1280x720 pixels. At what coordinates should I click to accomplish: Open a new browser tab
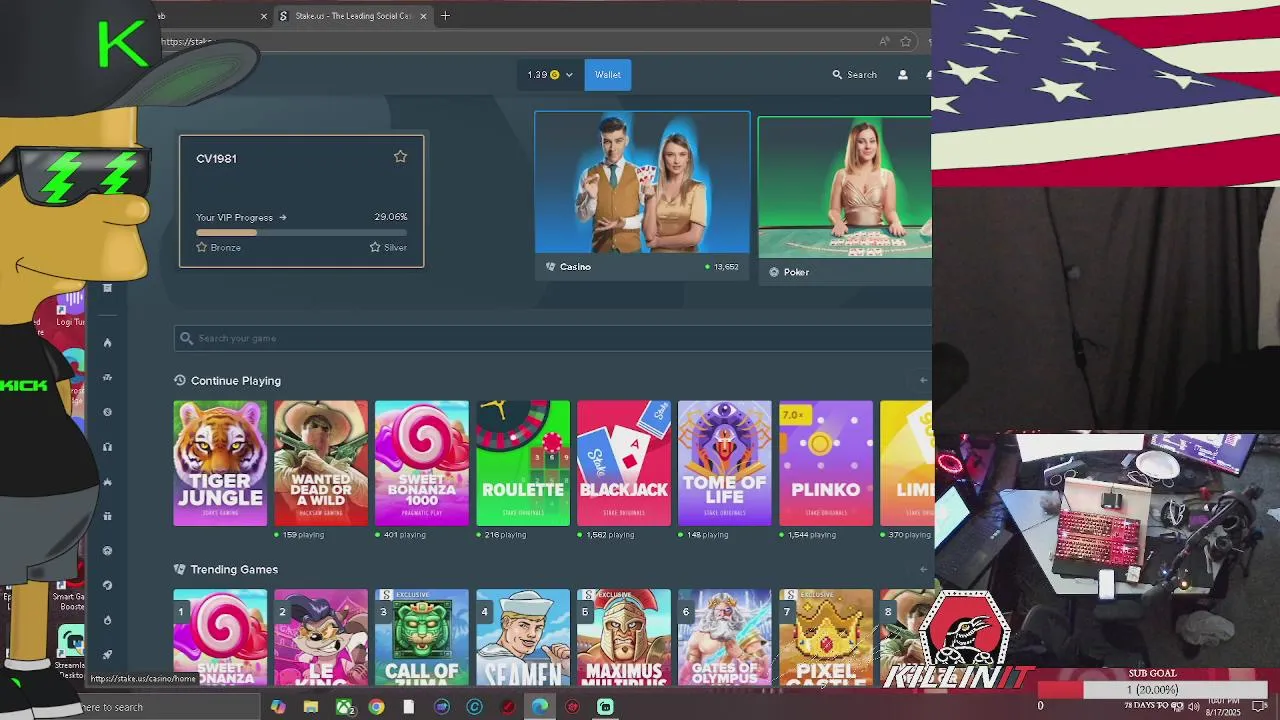pos(446,16)
